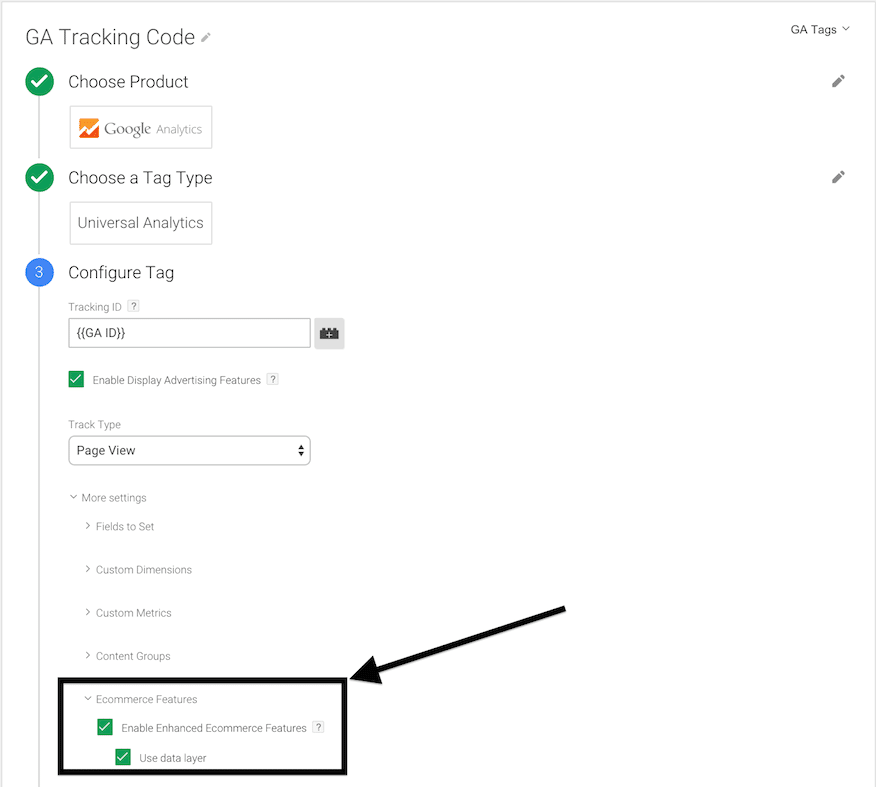Click pencil icon beside GA Tracking Code title
Screen dimensions: 876x787
206,37
